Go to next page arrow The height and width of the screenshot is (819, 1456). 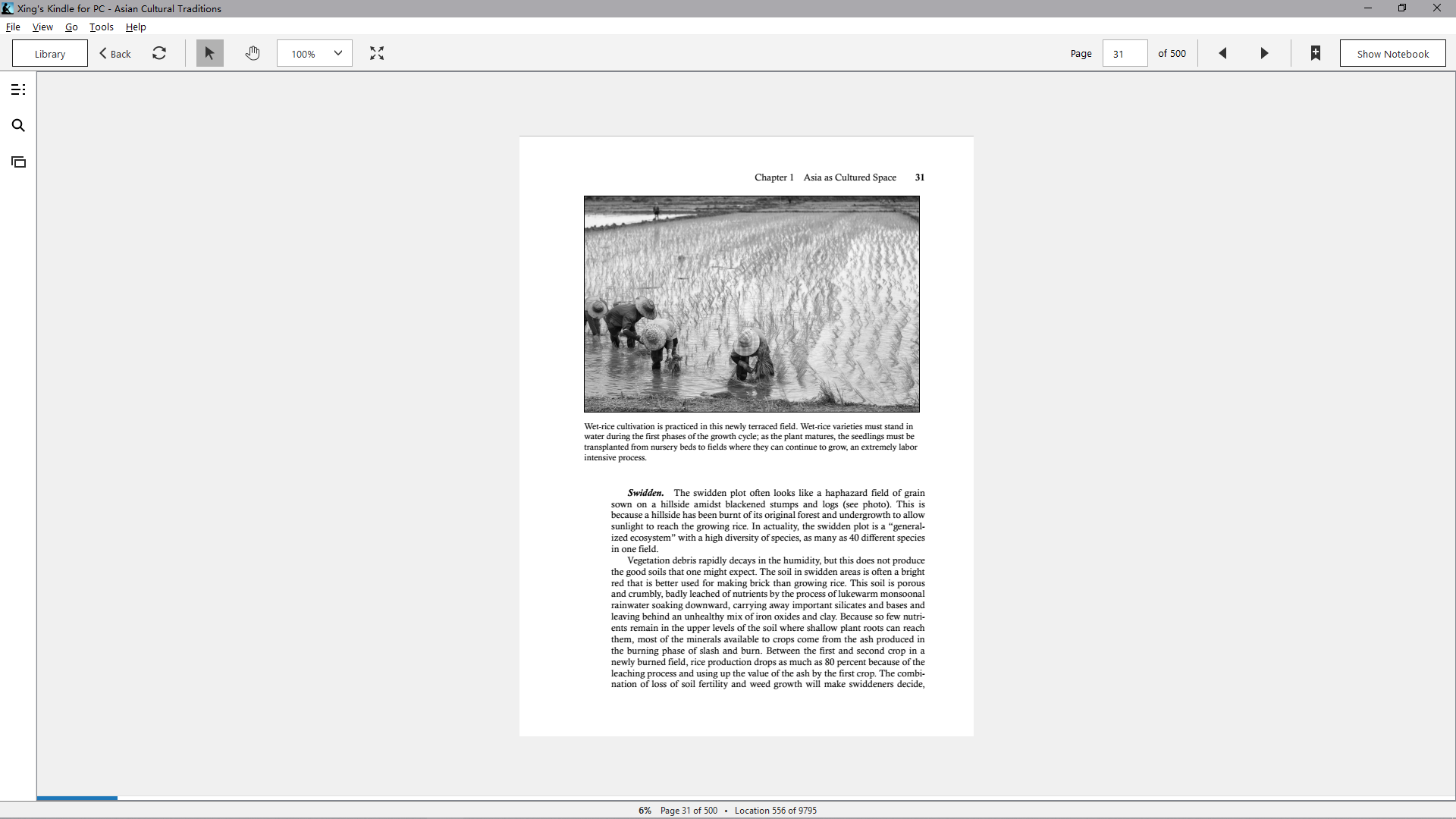pos(1264,53)
